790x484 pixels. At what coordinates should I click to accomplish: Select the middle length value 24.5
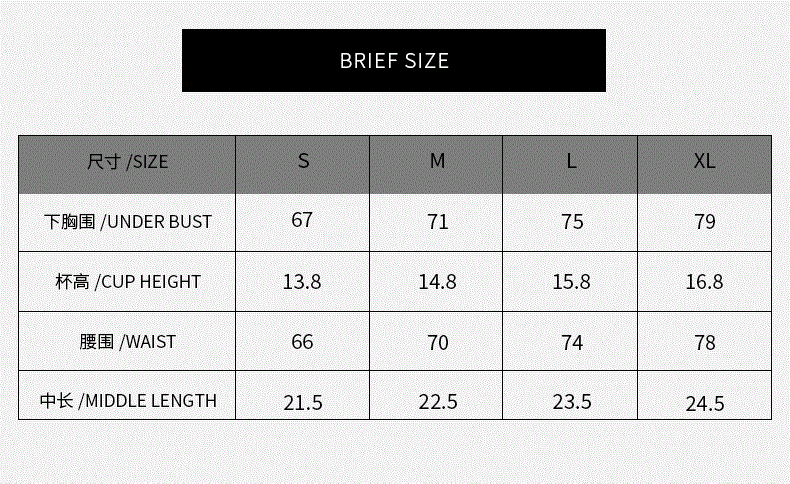coord(704,404)
